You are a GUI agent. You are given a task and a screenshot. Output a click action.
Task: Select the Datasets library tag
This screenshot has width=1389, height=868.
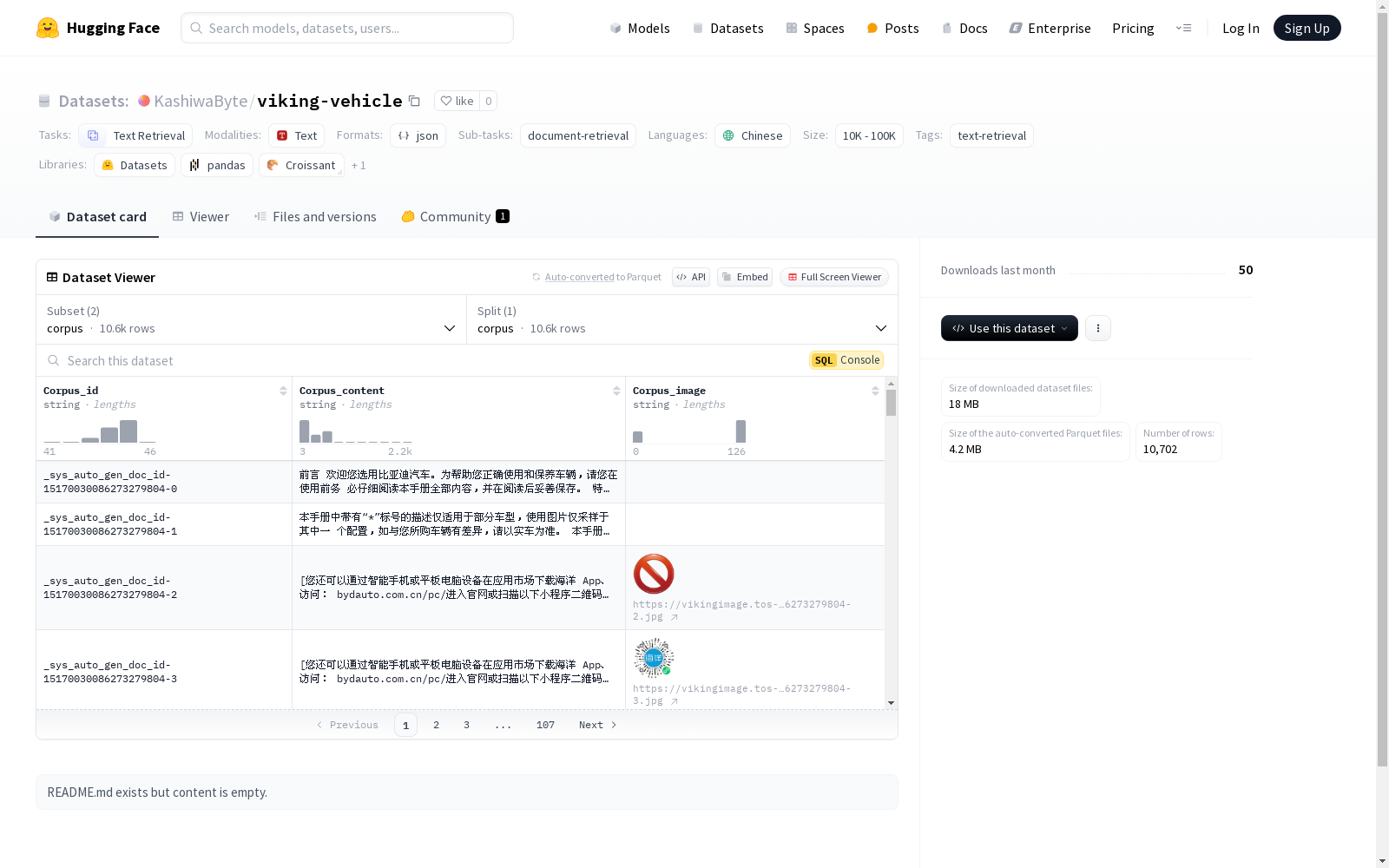pos(135,165)
